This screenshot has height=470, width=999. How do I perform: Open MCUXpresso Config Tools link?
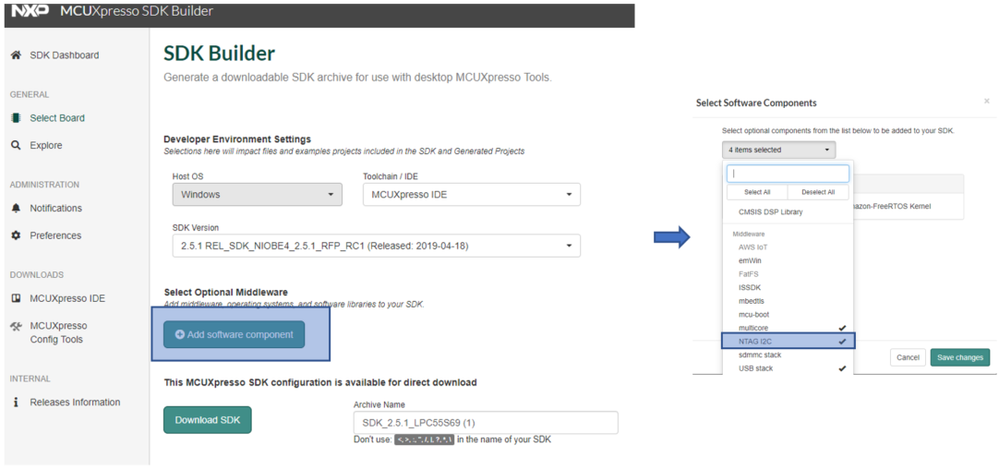point(59,332)
